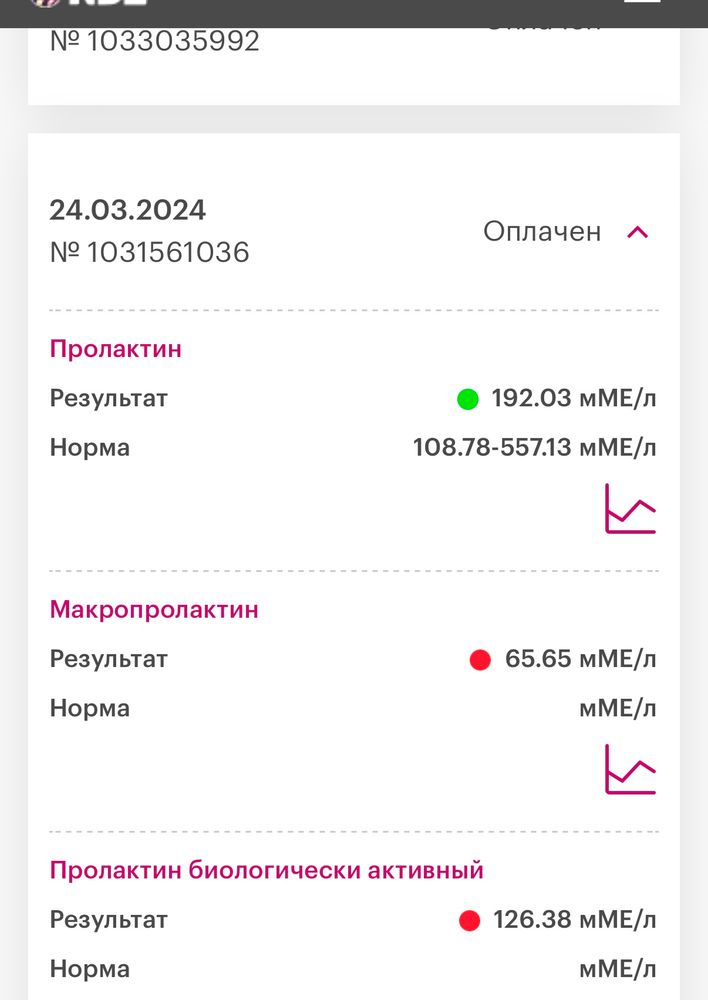
Task: Open trend chart for Пролактин result
Action: pos(630,507)
